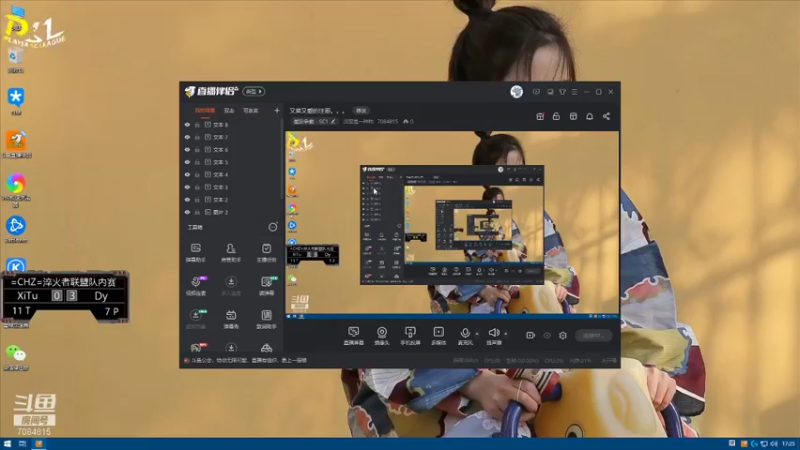This screenshot has height=450, width=800.
Task: Add a camera source from bottom toolbar
Action: click(382, 335)
